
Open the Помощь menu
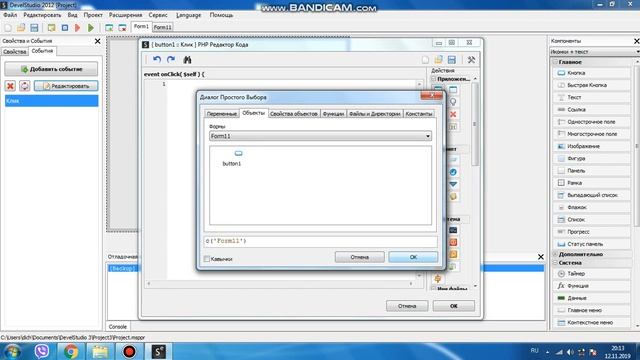221,15
